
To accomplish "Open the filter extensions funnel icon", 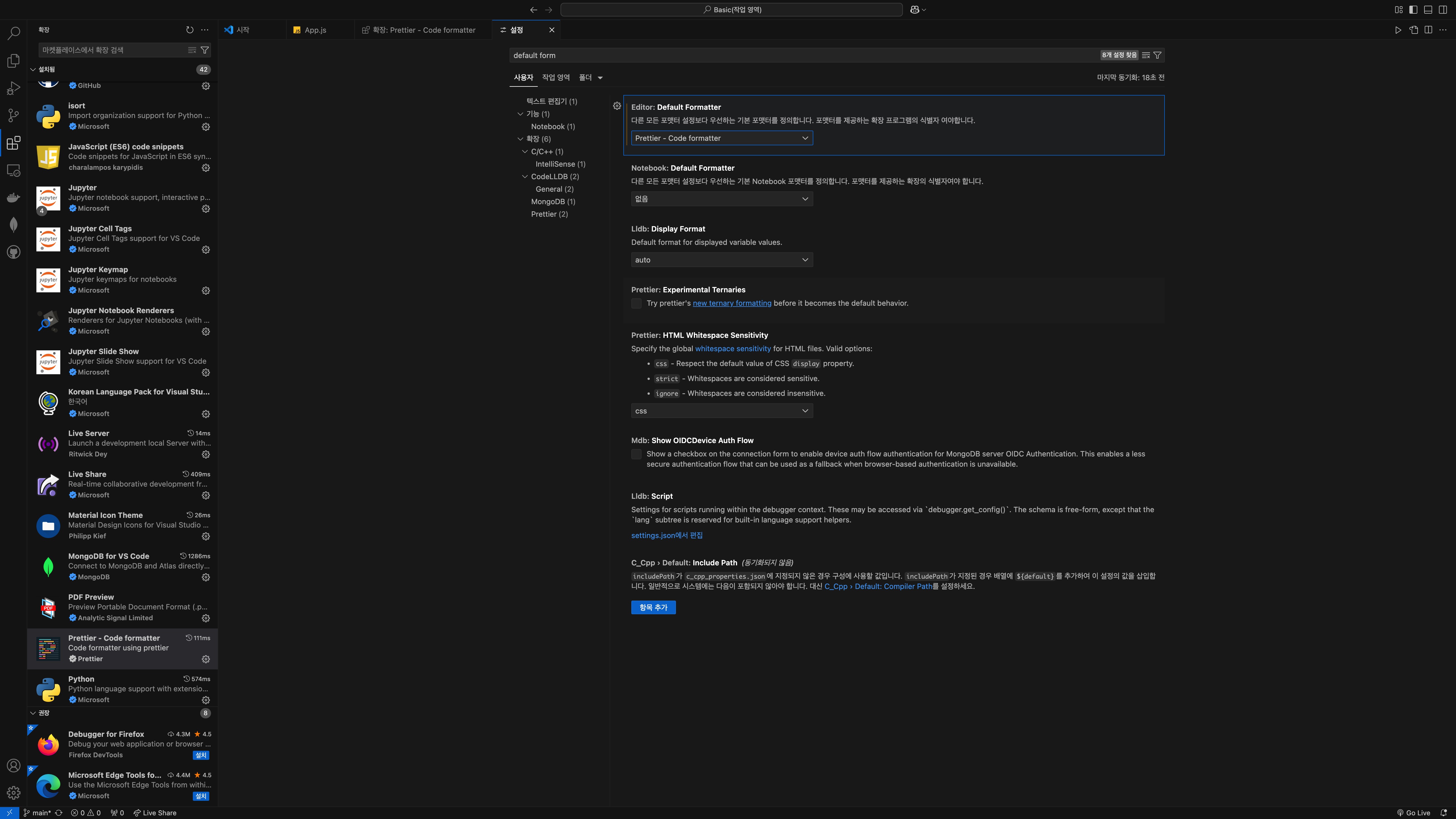I will [205, 50].
